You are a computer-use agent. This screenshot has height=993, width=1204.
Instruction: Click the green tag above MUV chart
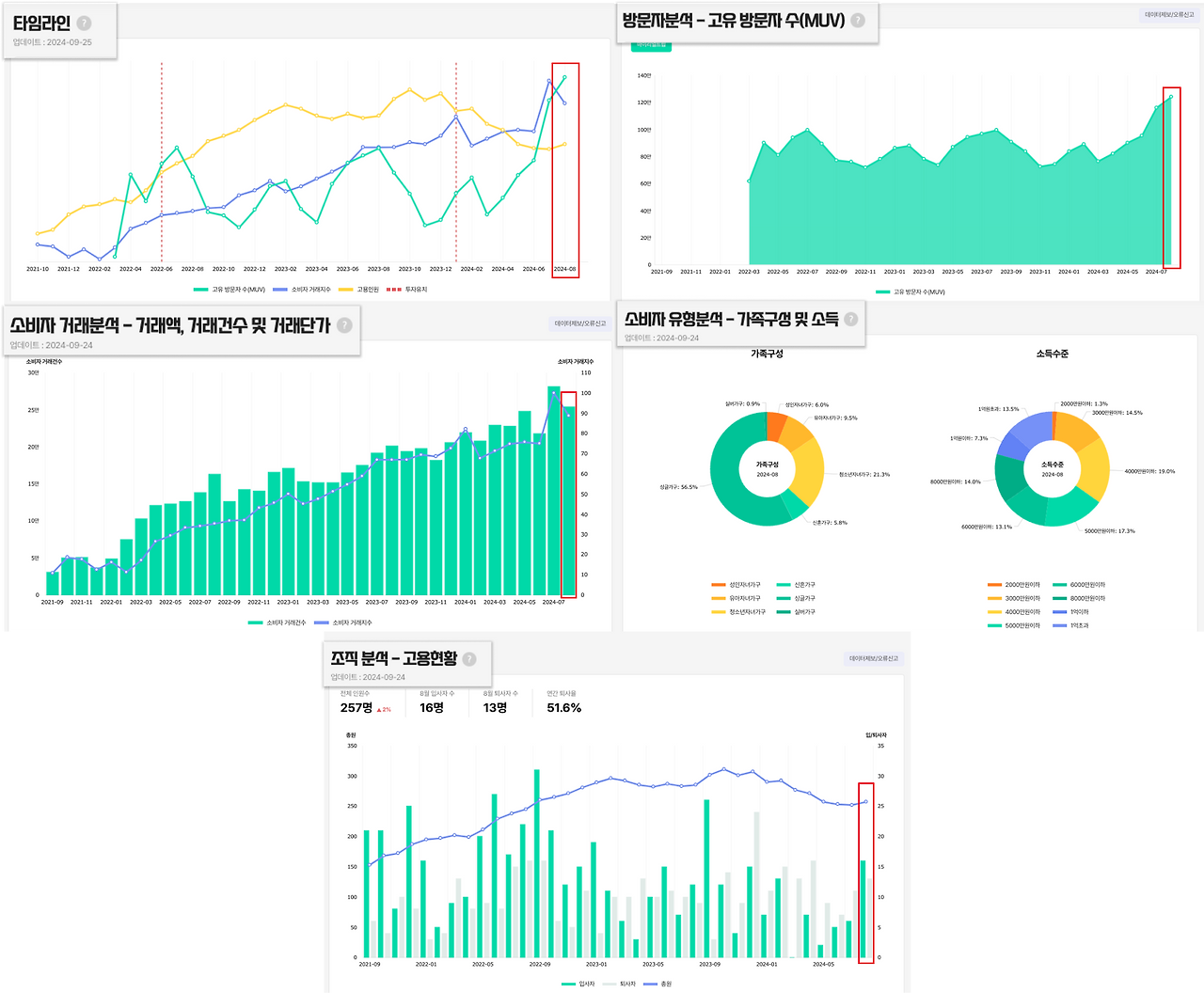coord(650,45)
